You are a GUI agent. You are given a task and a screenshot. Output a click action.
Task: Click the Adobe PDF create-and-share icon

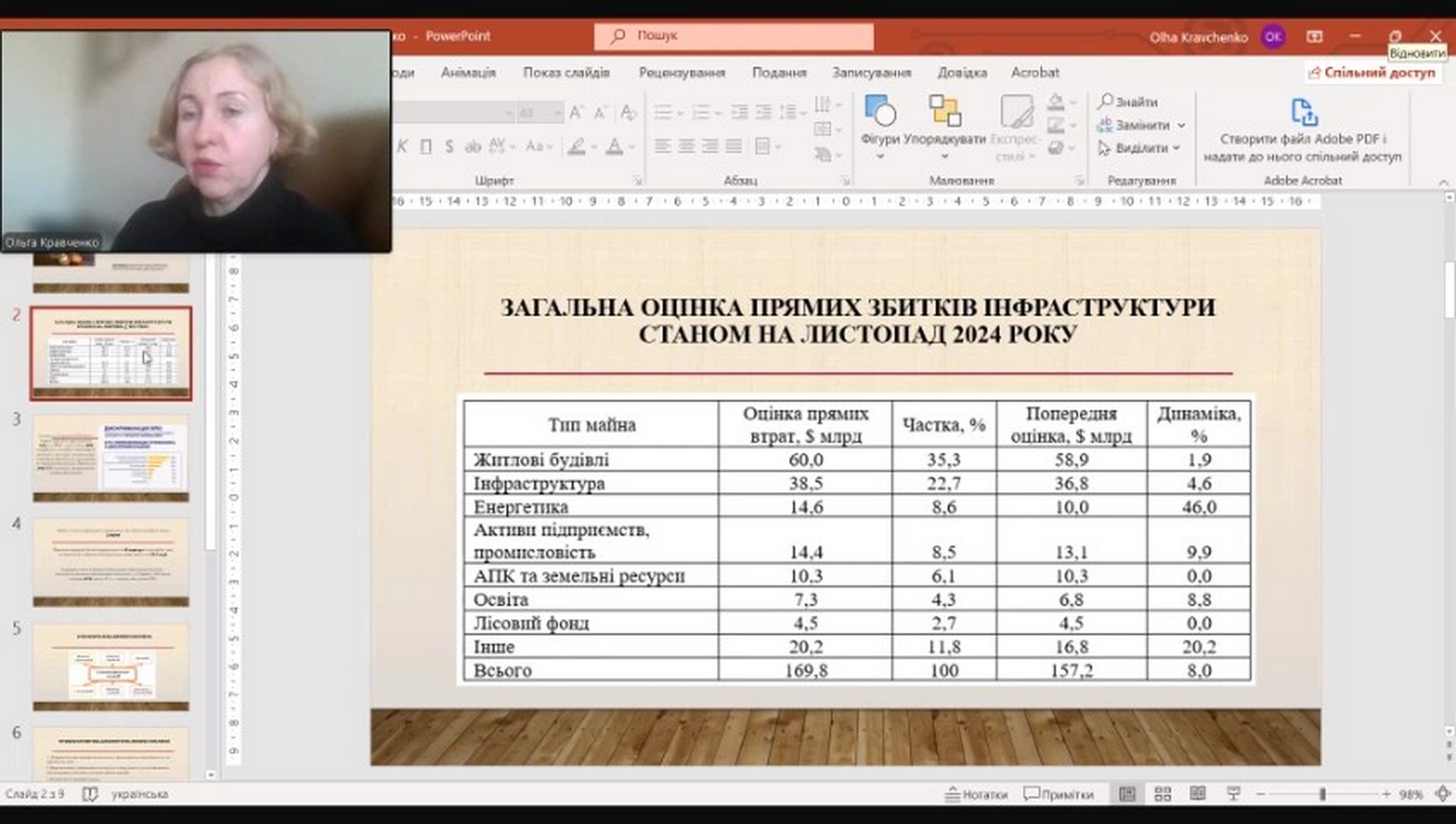pyautogui.click(x=1302, y=113)
